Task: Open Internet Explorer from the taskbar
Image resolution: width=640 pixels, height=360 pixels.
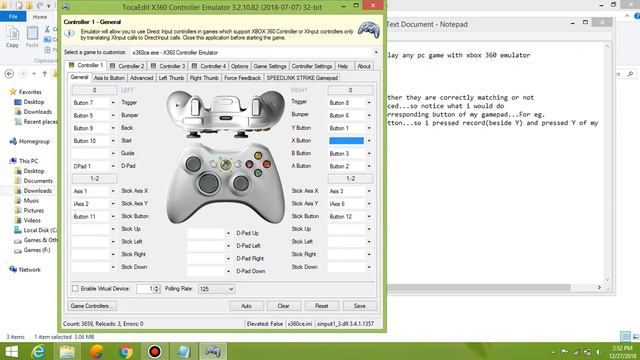Action: coord(38,351)
